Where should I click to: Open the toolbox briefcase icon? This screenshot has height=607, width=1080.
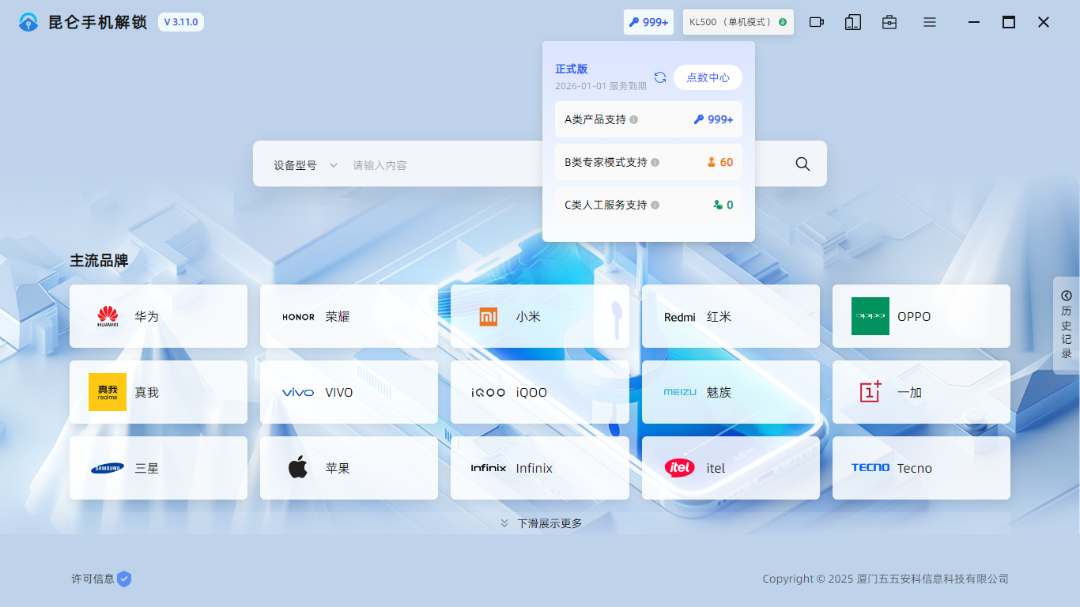point(889,22)
